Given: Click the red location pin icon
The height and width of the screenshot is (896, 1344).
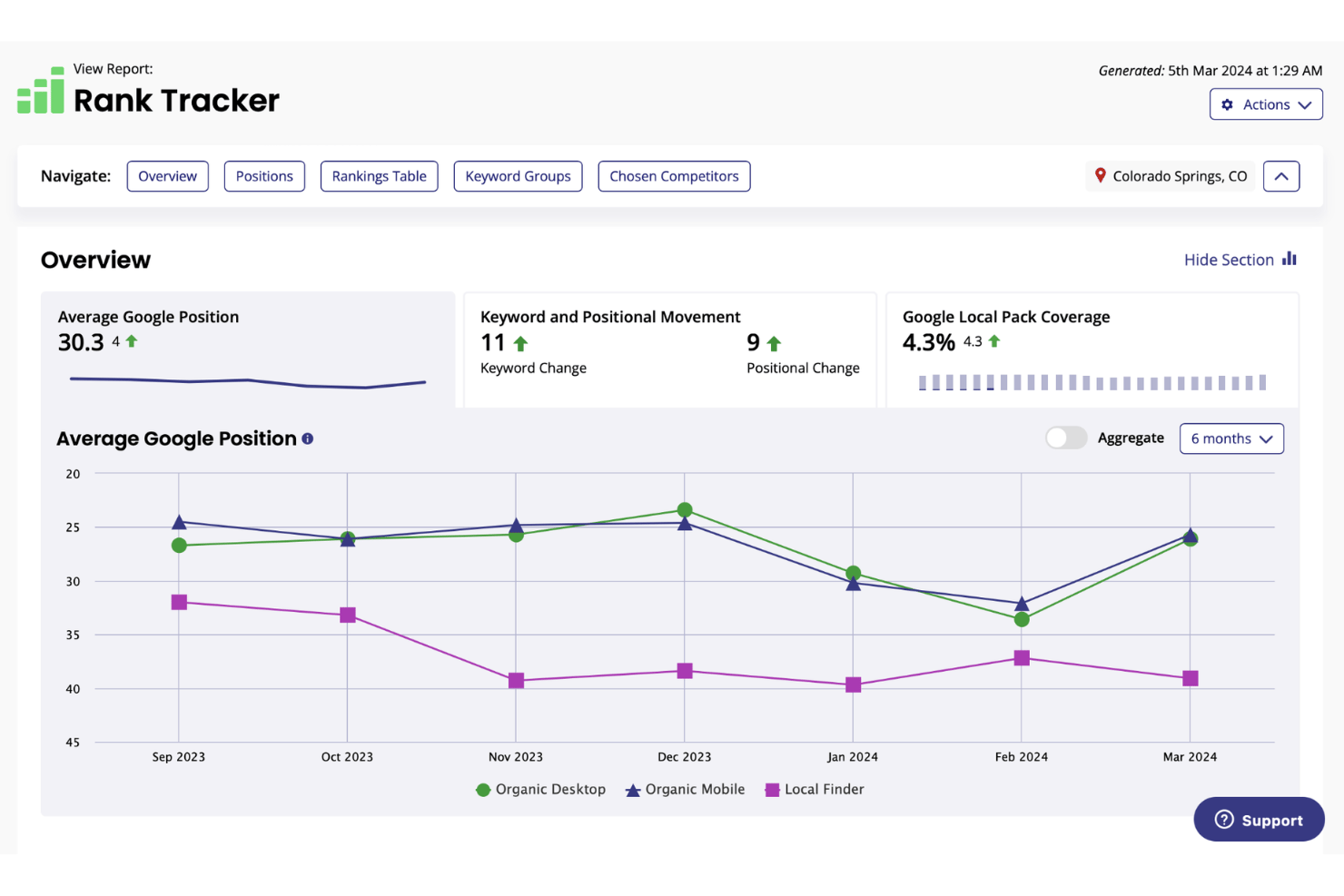Looking at the screenshot, I should 1100,175.
